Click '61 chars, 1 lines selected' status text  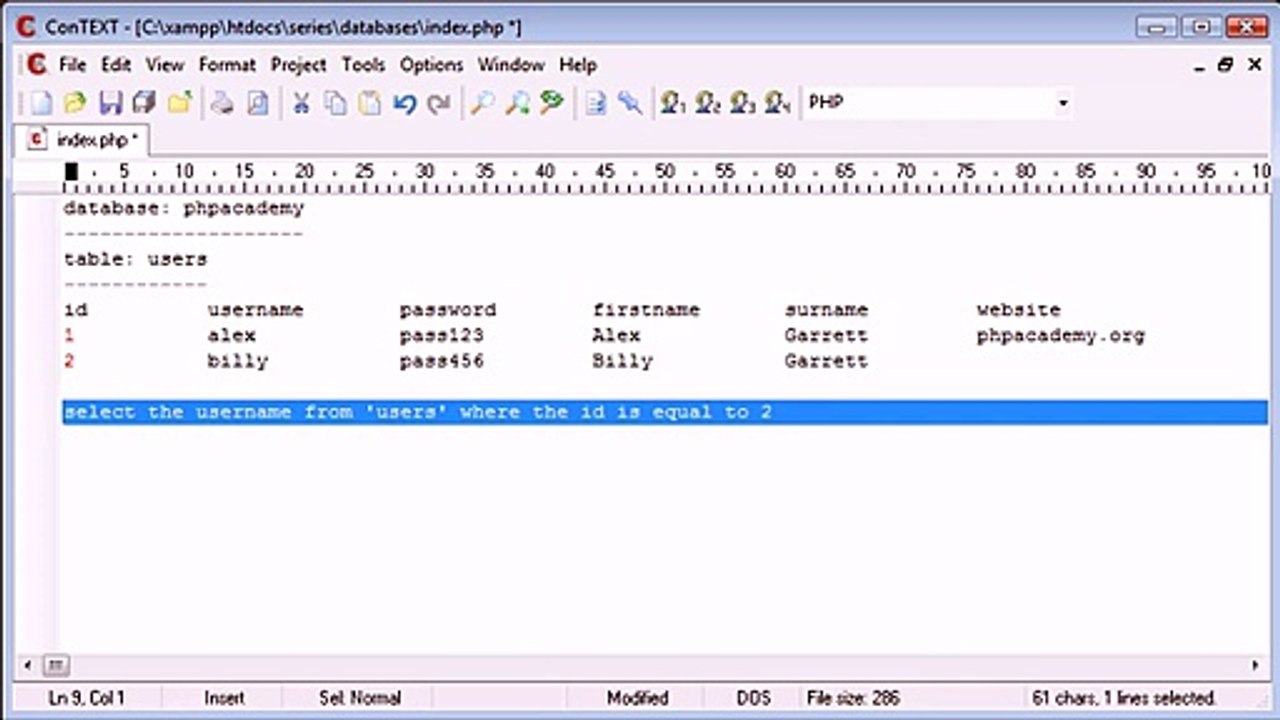1124,698
